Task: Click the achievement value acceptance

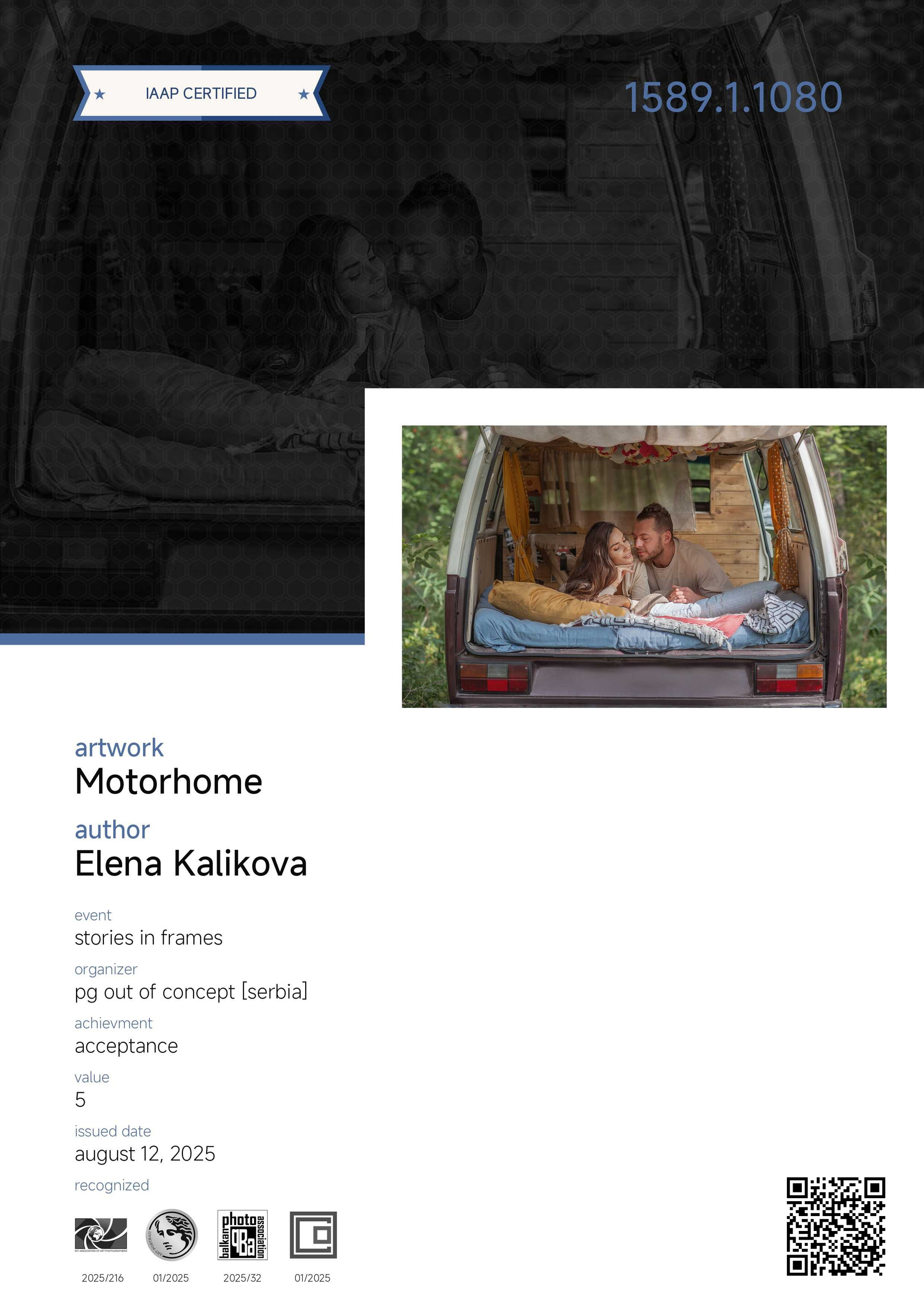Action: [127, 1046]
